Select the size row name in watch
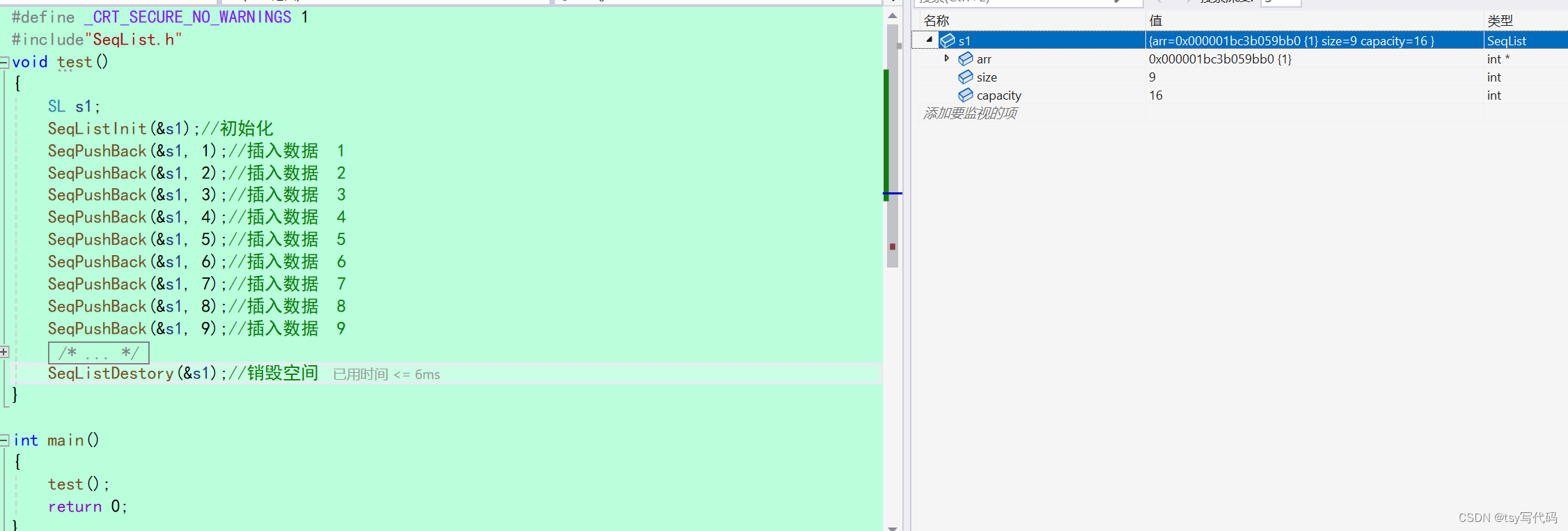The height and width of the screenshot is (531, 1568). 987,77
